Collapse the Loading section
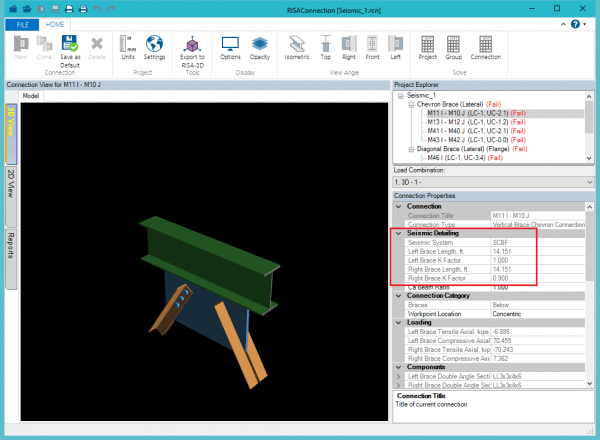Viewport: 600px width, 440px height. 398,323
